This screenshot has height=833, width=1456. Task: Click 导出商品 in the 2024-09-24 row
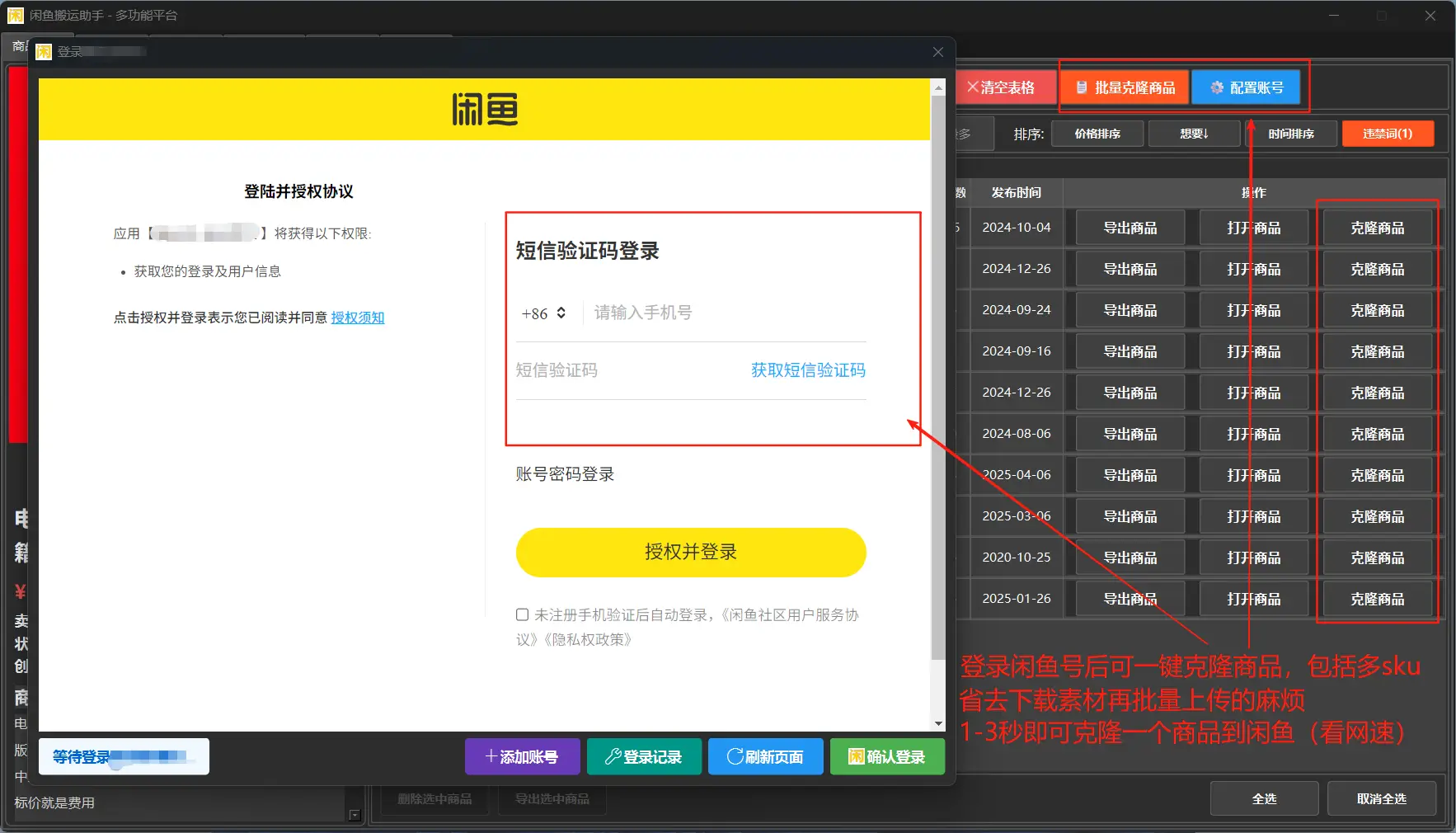[1130, 310]
